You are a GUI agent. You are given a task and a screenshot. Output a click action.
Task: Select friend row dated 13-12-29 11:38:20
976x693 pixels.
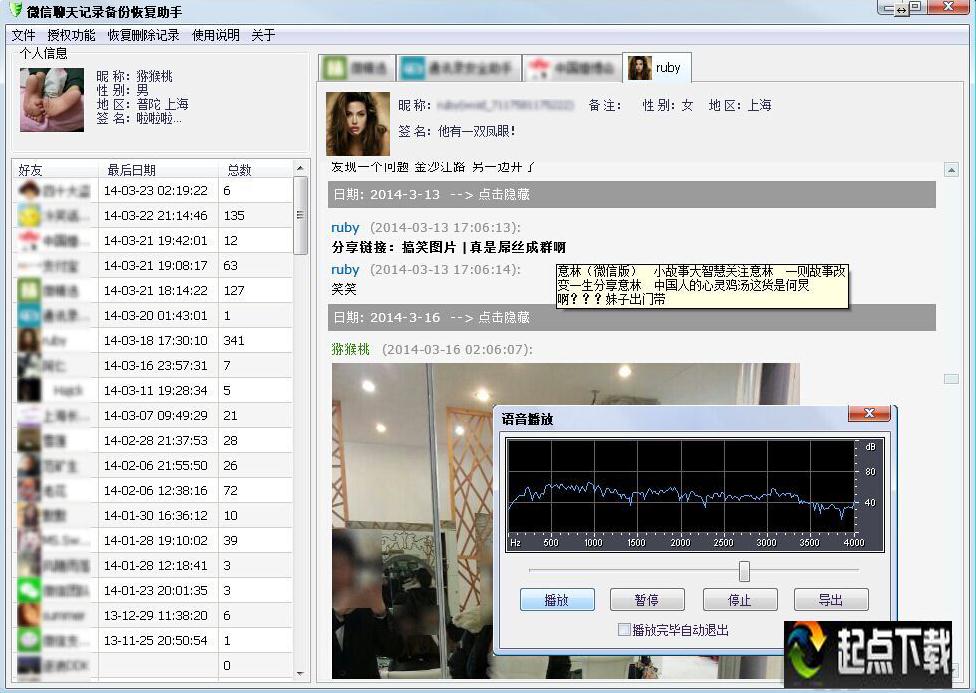(x=153, y=615)
